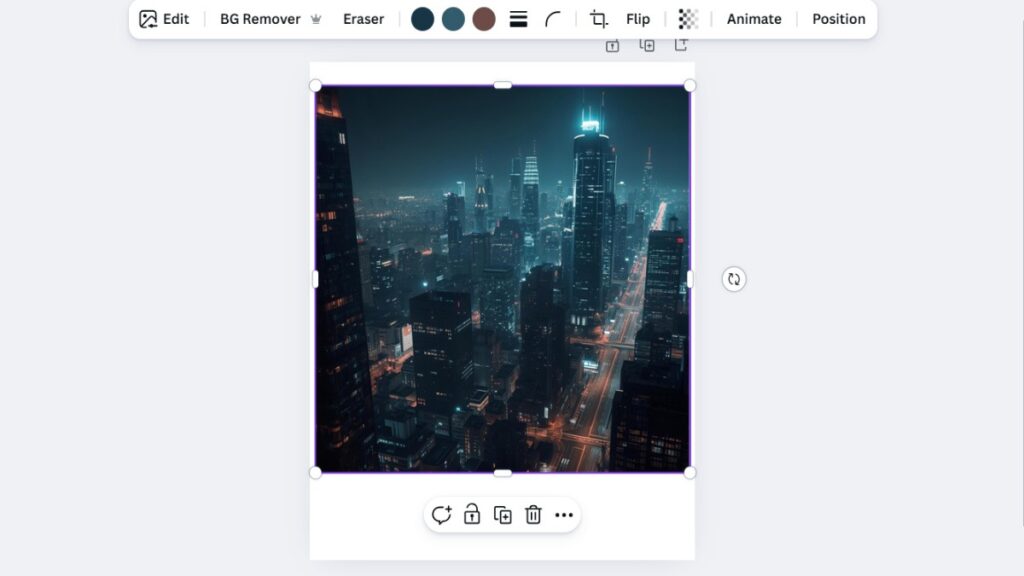Viewport: 1024px width, 576px height.
Task: Open the Animate panel
Action: [x=753, y=19]
